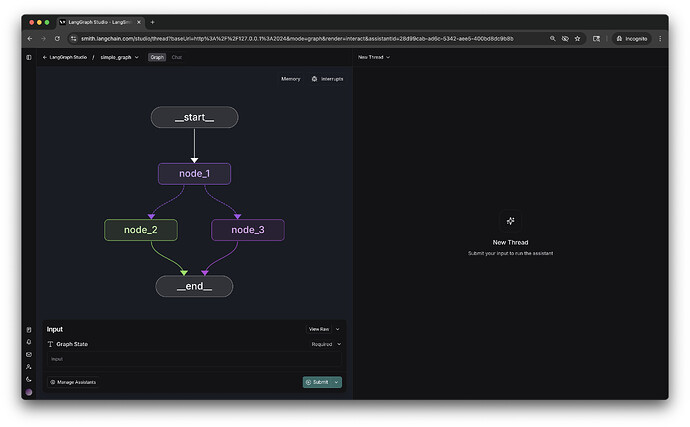Switch to the Chat tab
The height and width of the screenshot is (427, 690).
(177, 57)
